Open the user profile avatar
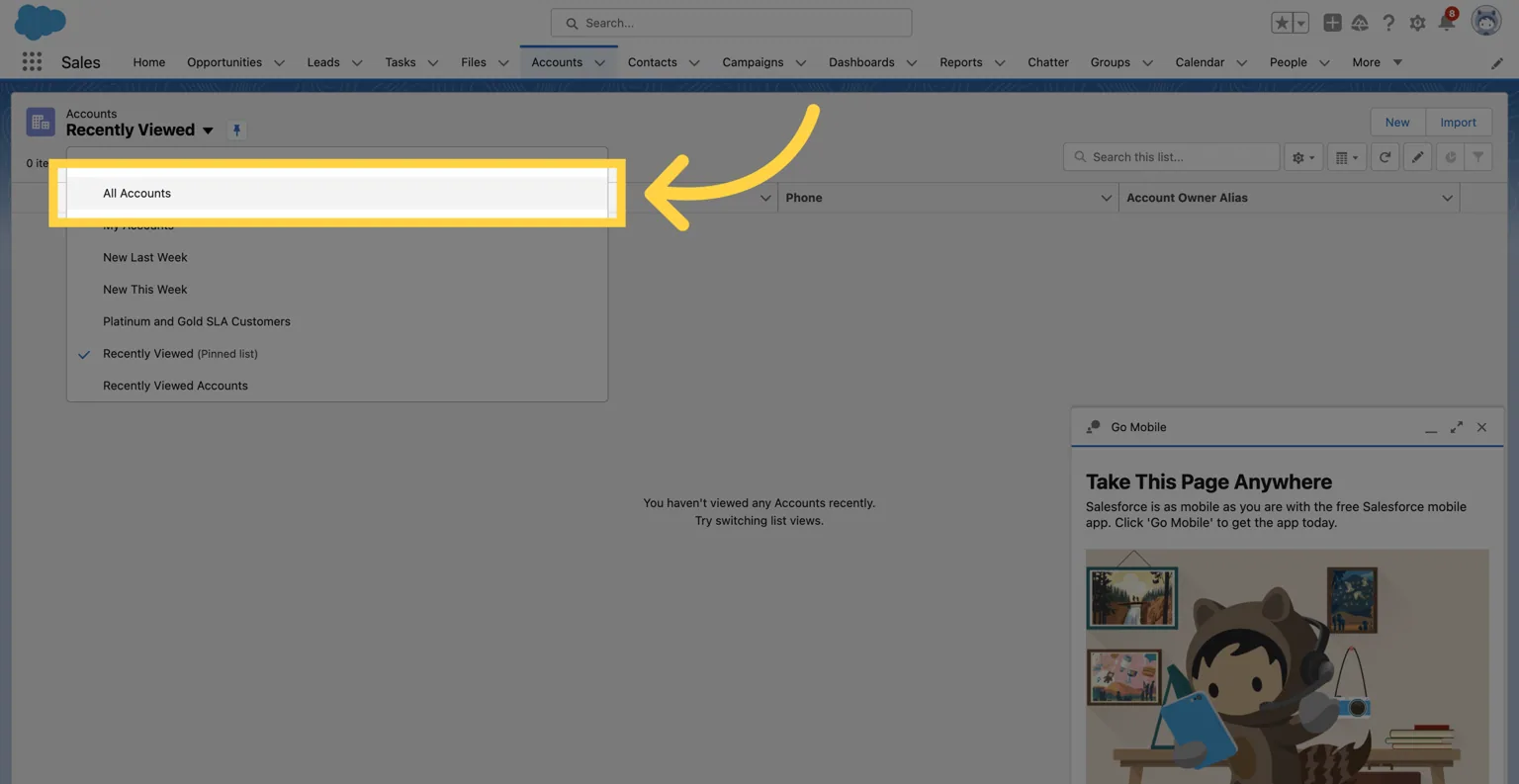 1486,21
